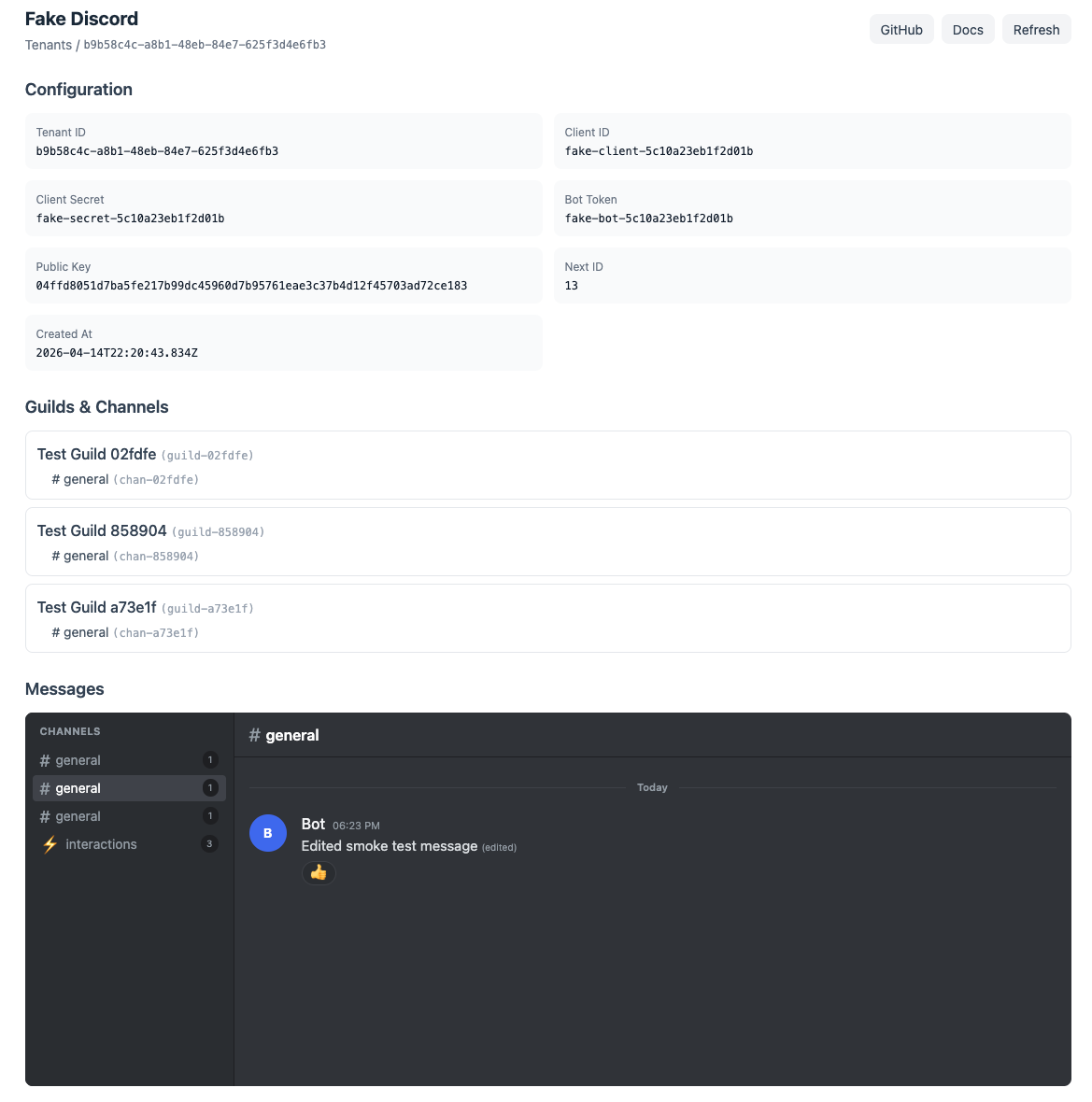Click the Edited smoke test message text
Screen dimensions: 1092x1102
(x=390, y=846)
